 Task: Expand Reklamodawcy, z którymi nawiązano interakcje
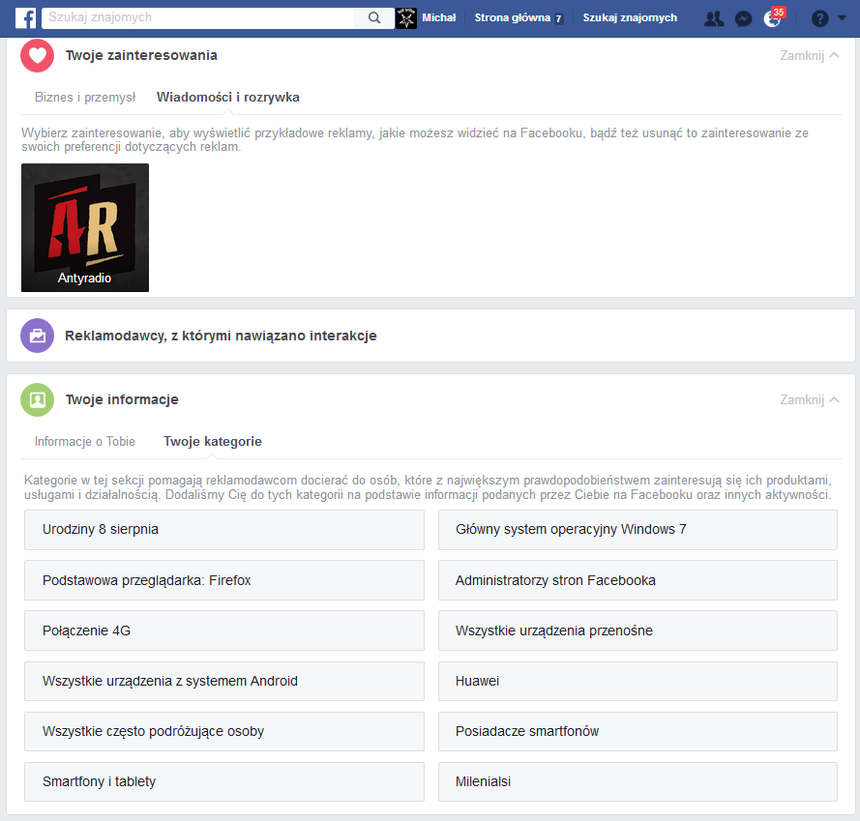[431, 336]
